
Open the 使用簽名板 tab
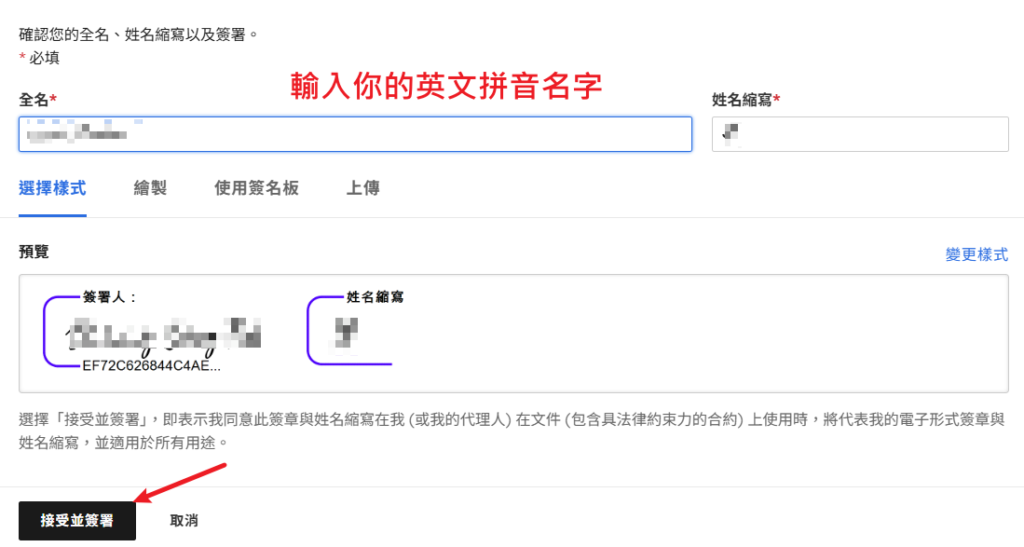click(256, 188)
